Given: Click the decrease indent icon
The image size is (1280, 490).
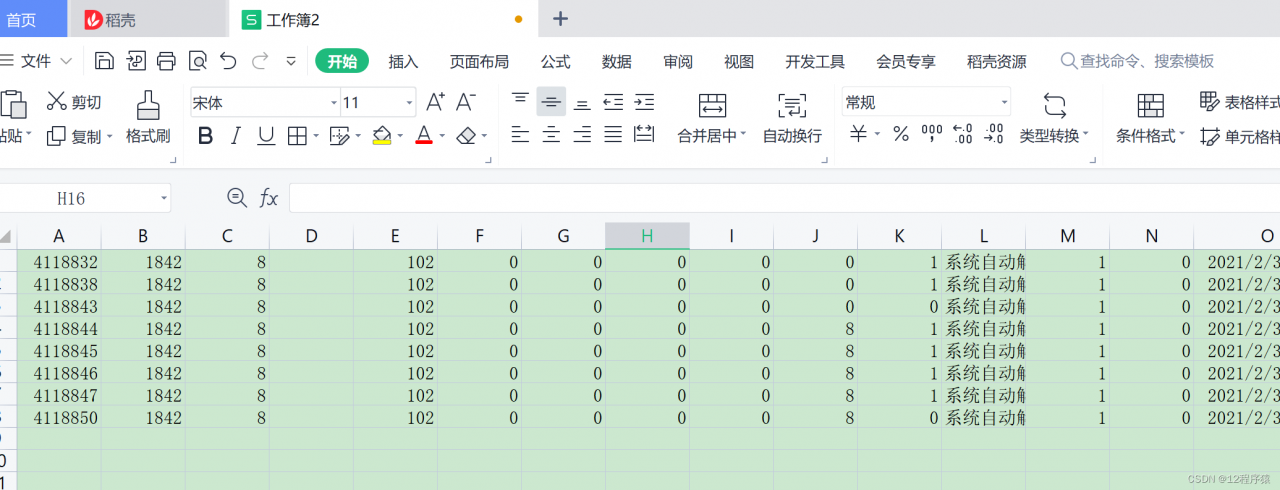Looking at the screenshot, I should coord(613,101).
